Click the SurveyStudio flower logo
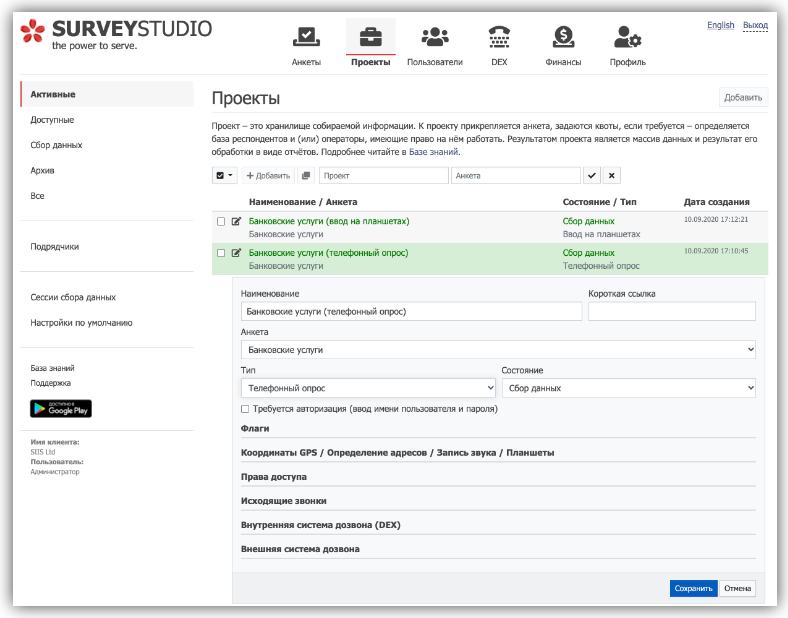The width and height of the screenshot is (788, 618). coord(33,31)
